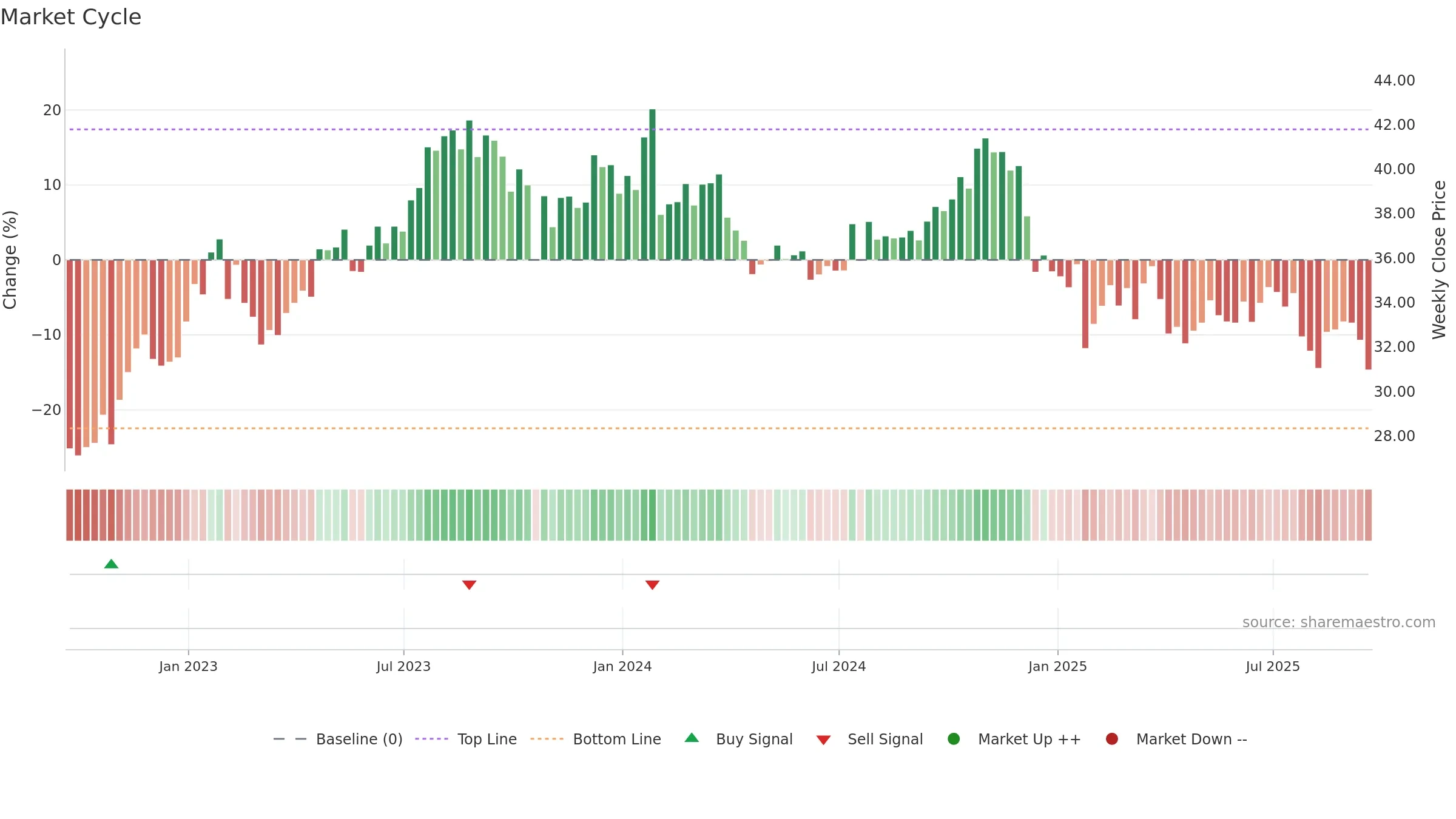
Task: Toggle the Sell Signal legend entry
Action: pyautogui.click(x=869, y=739)
